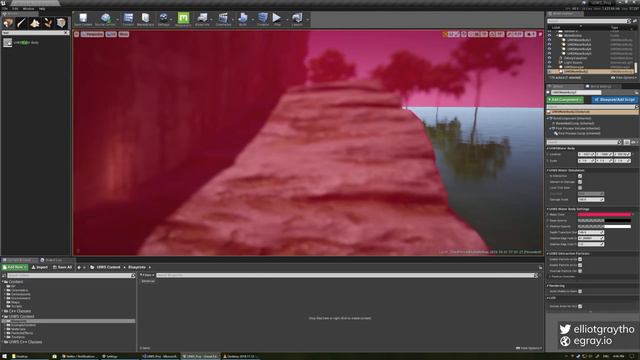
Task: Click the Deep Opacity color bar
Action: pos(604,220)
